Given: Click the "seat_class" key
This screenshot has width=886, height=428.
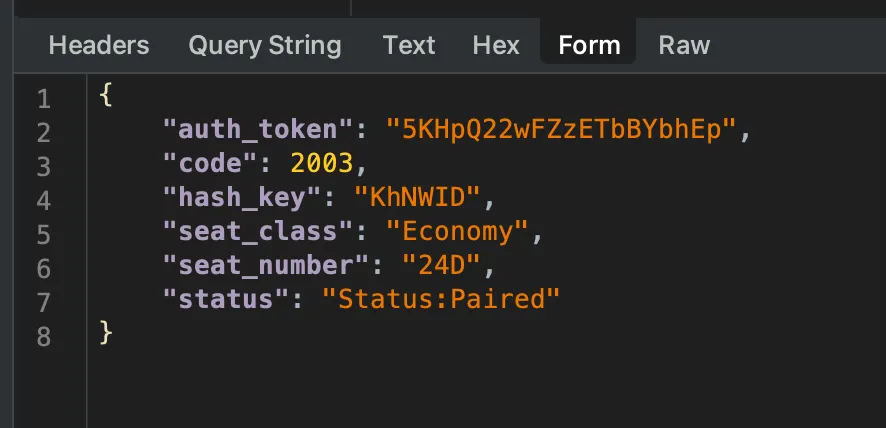Looking at the screenshot, I should 250,231.
